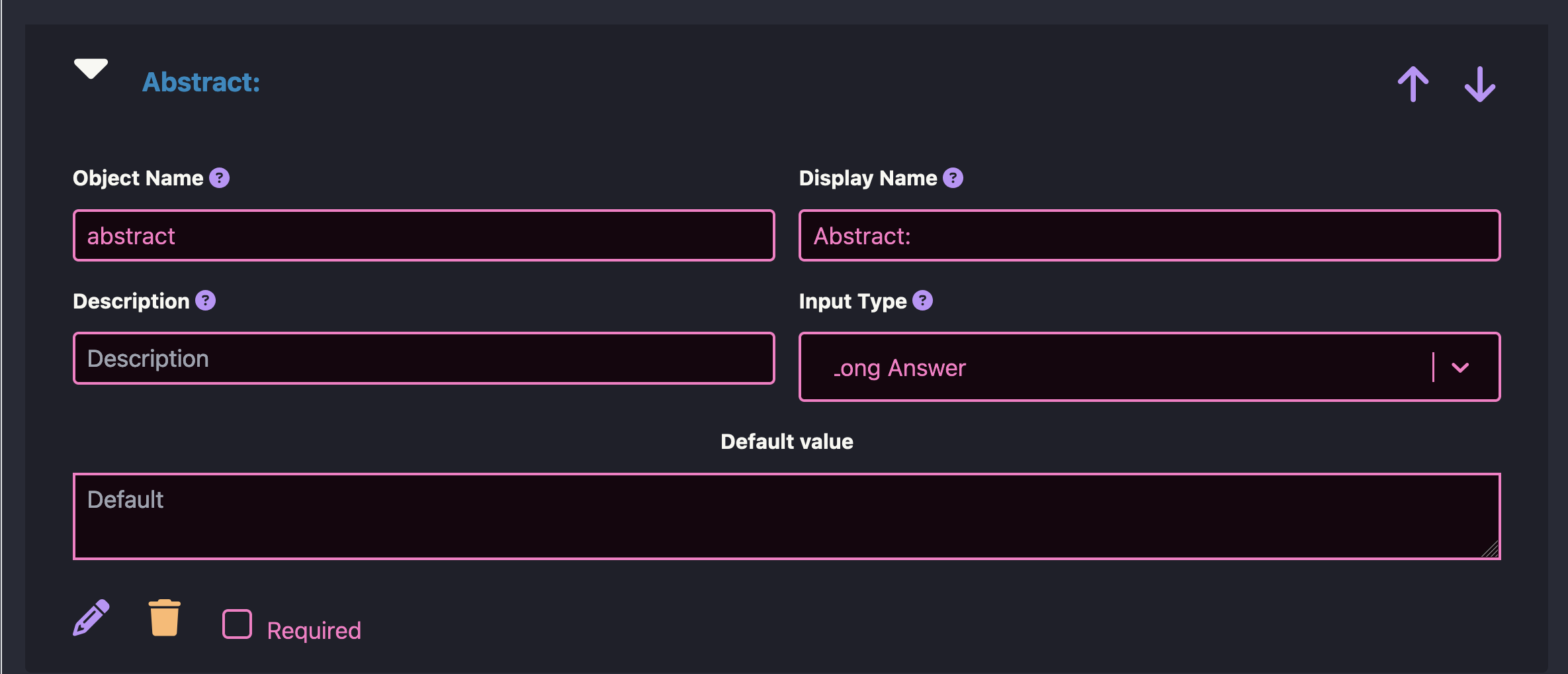The width and height of the screenshot is (1568, 674).
Task: Click into the empty Description input
Action: click(x=423, y=358)
